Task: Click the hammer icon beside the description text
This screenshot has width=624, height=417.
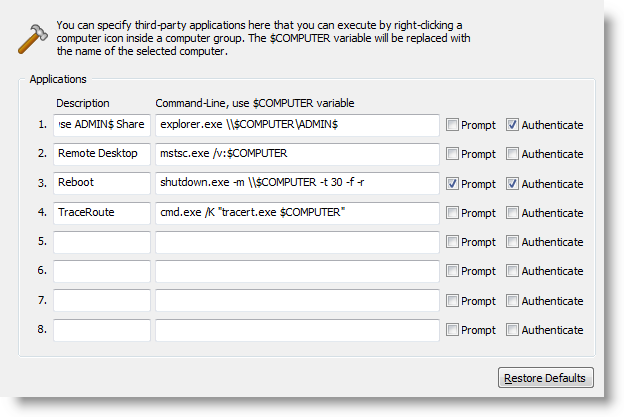Action: click(33, 39)
